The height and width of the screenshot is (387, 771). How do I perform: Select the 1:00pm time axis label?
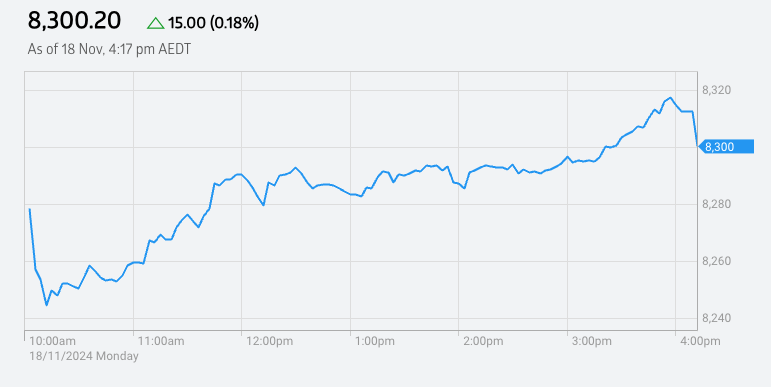(375, 341)
